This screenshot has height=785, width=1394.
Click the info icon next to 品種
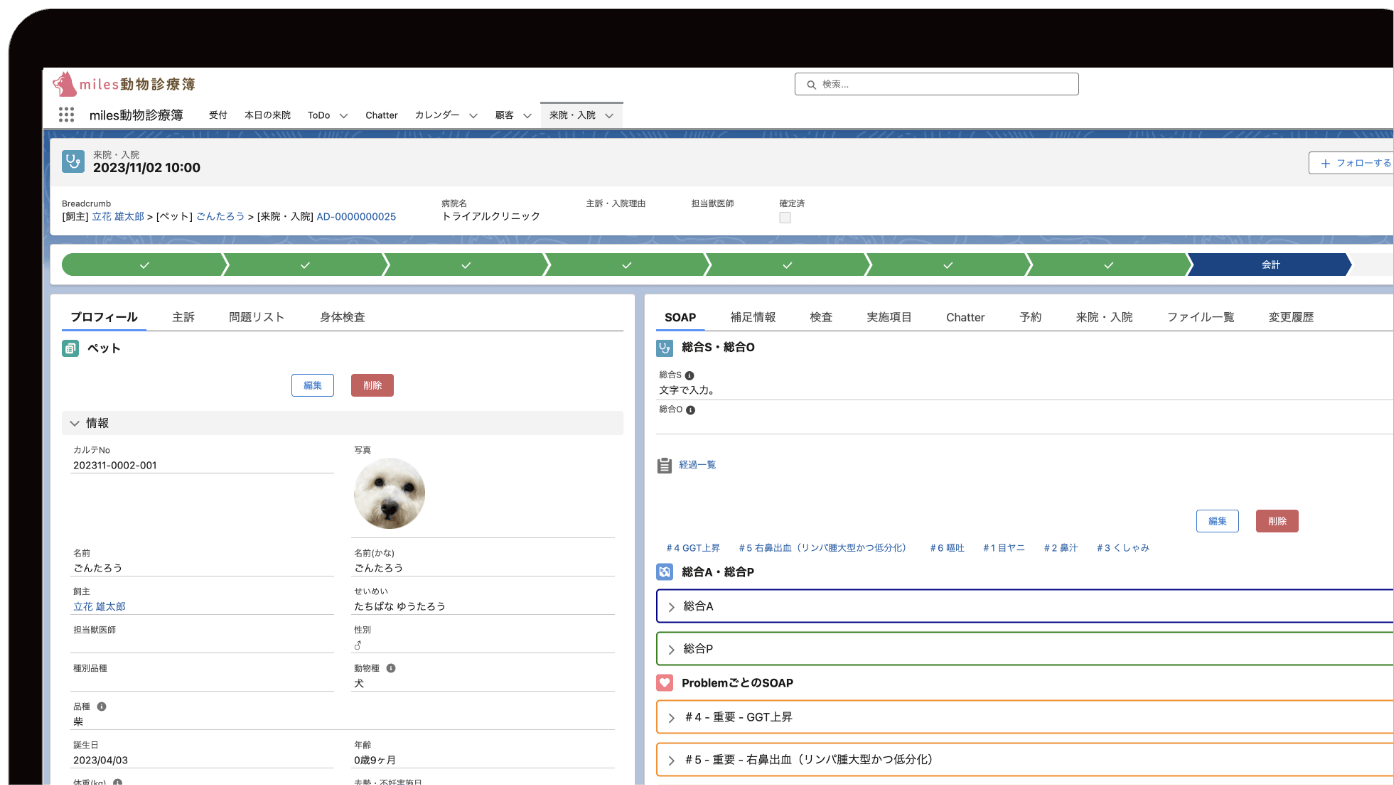[x=102, y=706]
